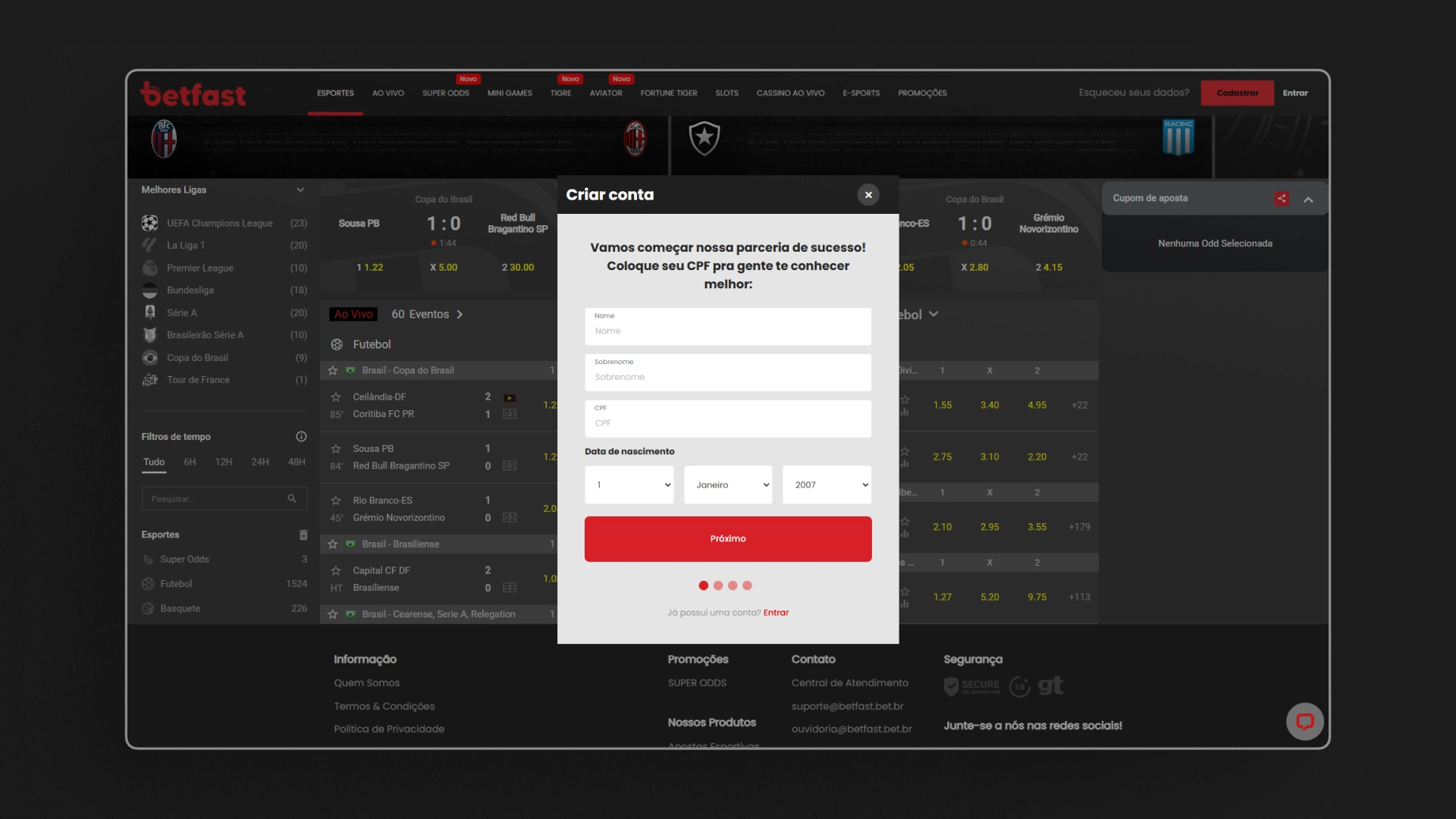Favorite the Capital CF DF match star

point(336,570)
